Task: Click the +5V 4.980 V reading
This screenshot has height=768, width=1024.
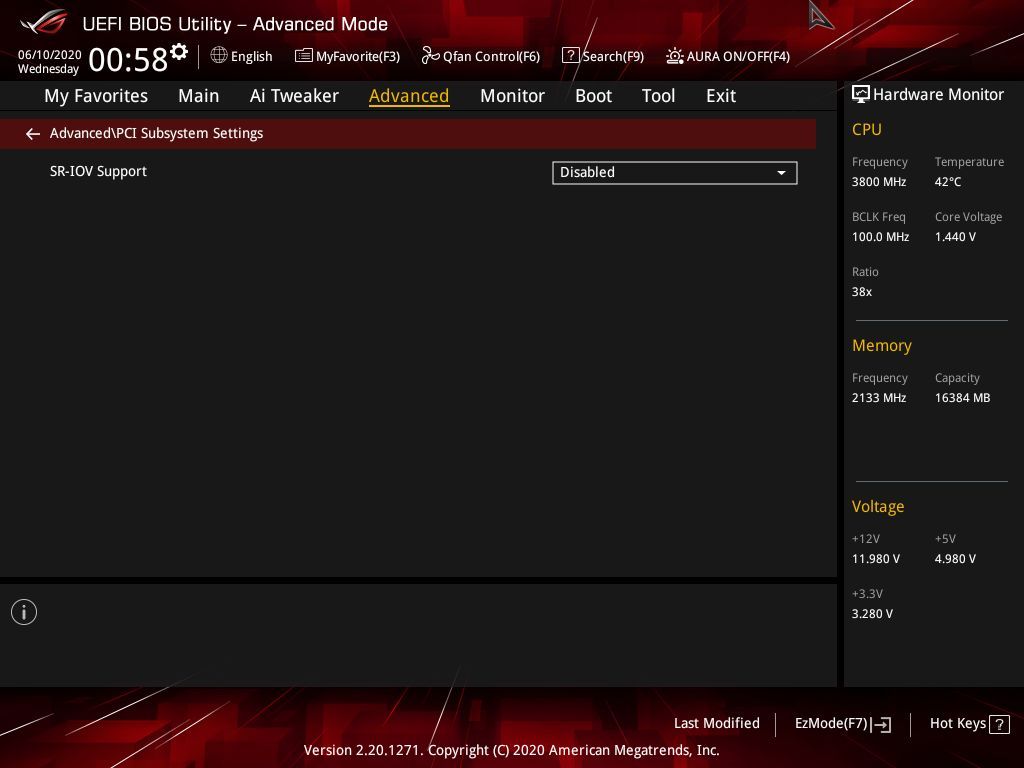Action: click(x=955, y=559)
